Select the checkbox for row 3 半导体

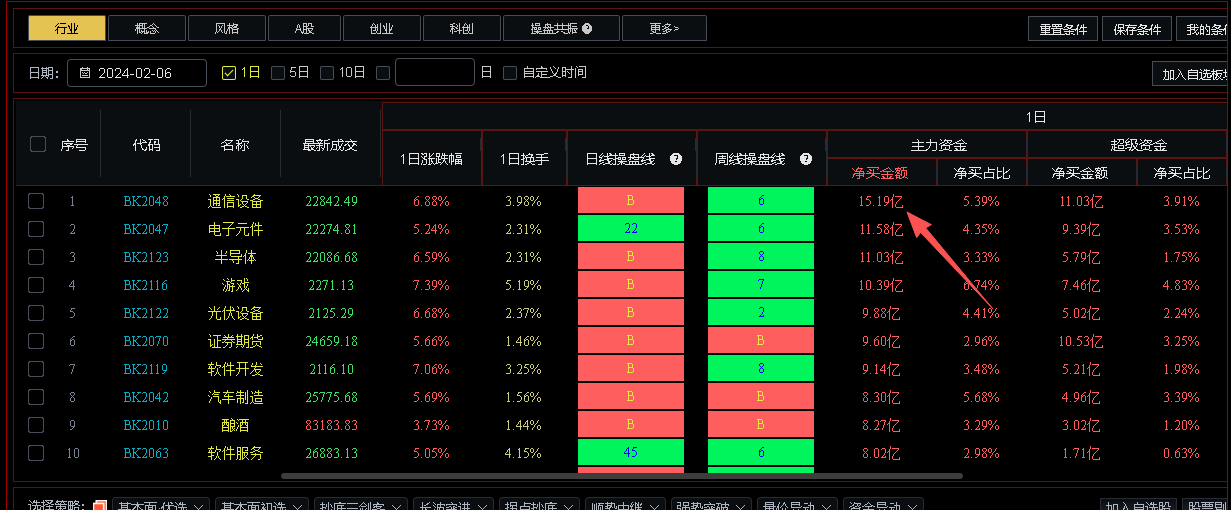click(36, 257)
